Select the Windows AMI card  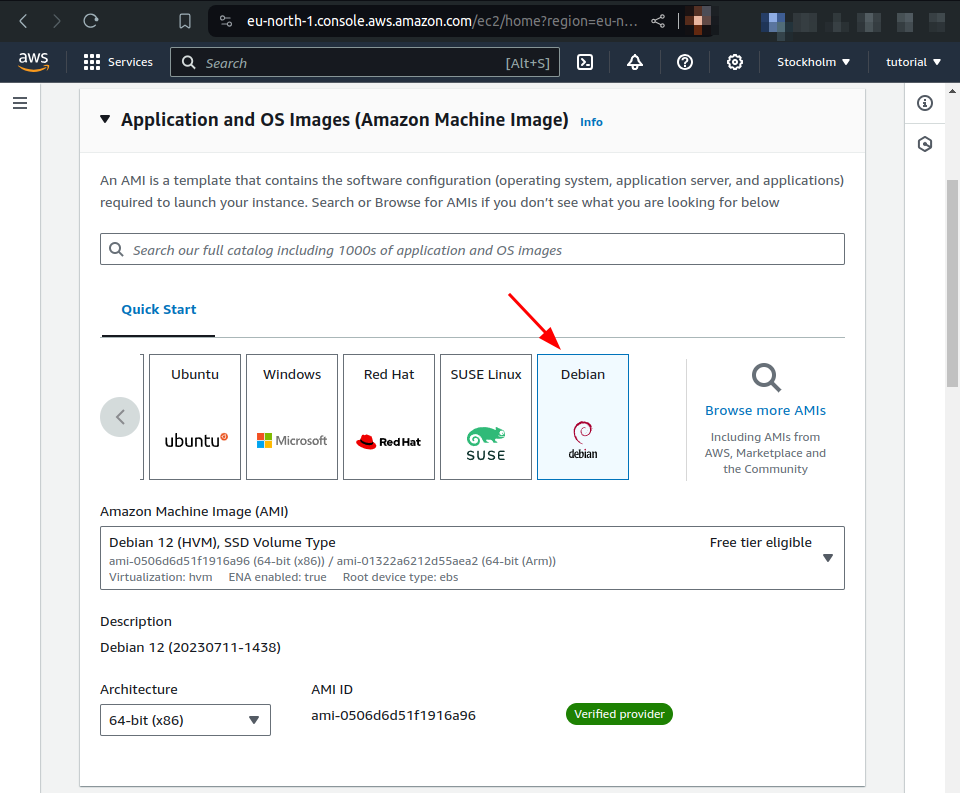pyautogui.click(x=291, y=416)
